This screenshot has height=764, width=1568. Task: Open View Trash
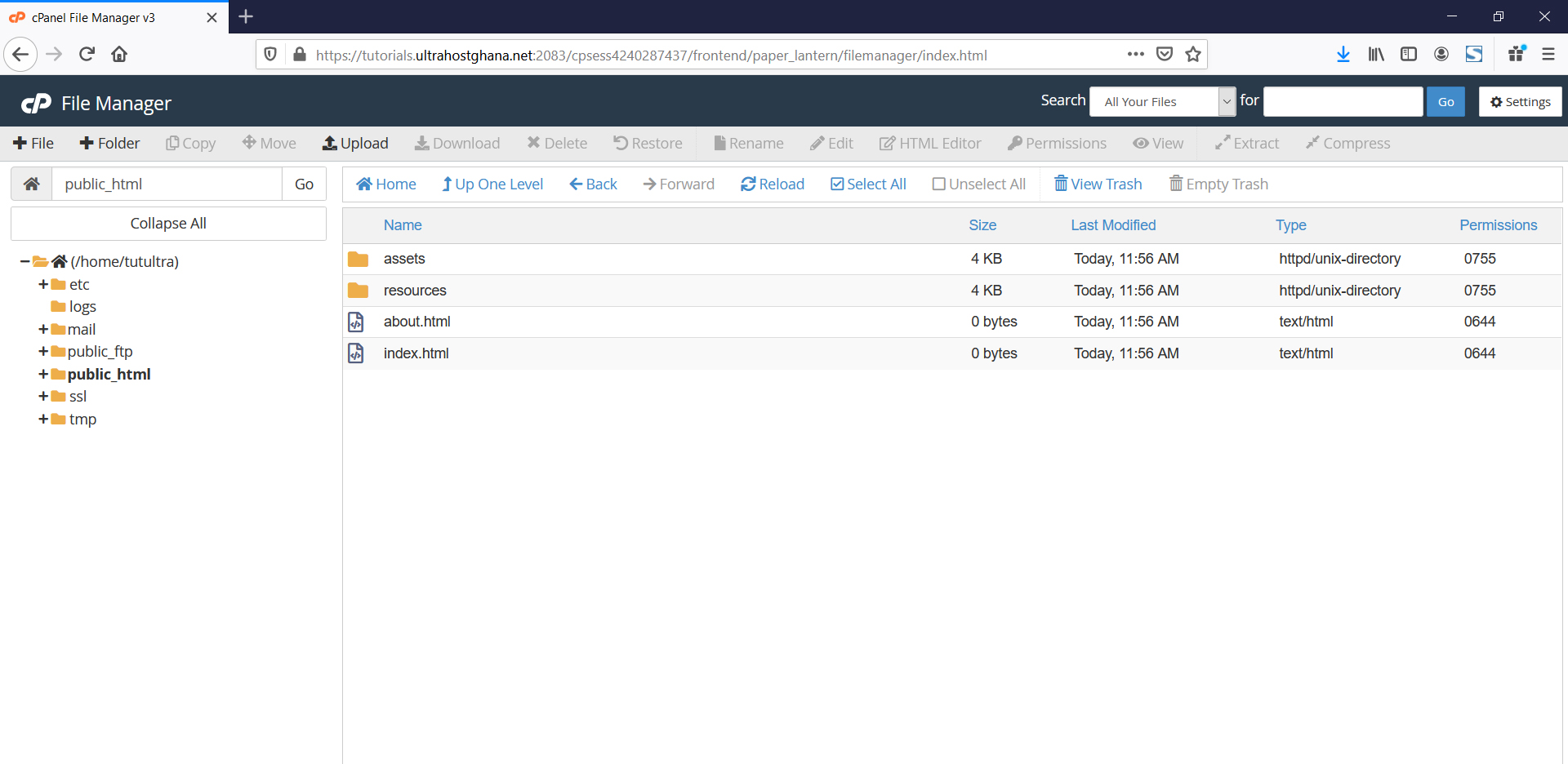1098,184
